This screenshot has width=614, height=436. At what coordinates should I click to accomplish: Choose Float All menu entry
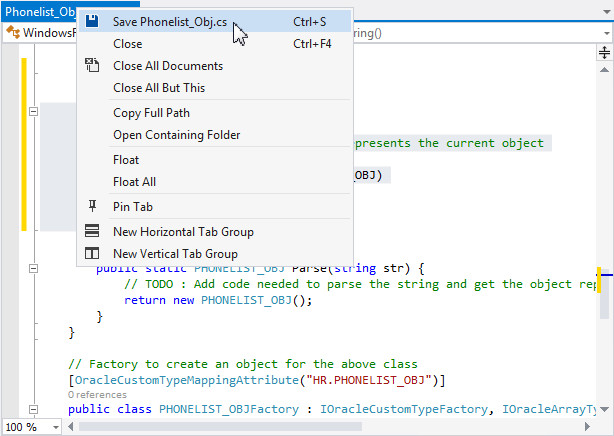(x=215, y=182)
